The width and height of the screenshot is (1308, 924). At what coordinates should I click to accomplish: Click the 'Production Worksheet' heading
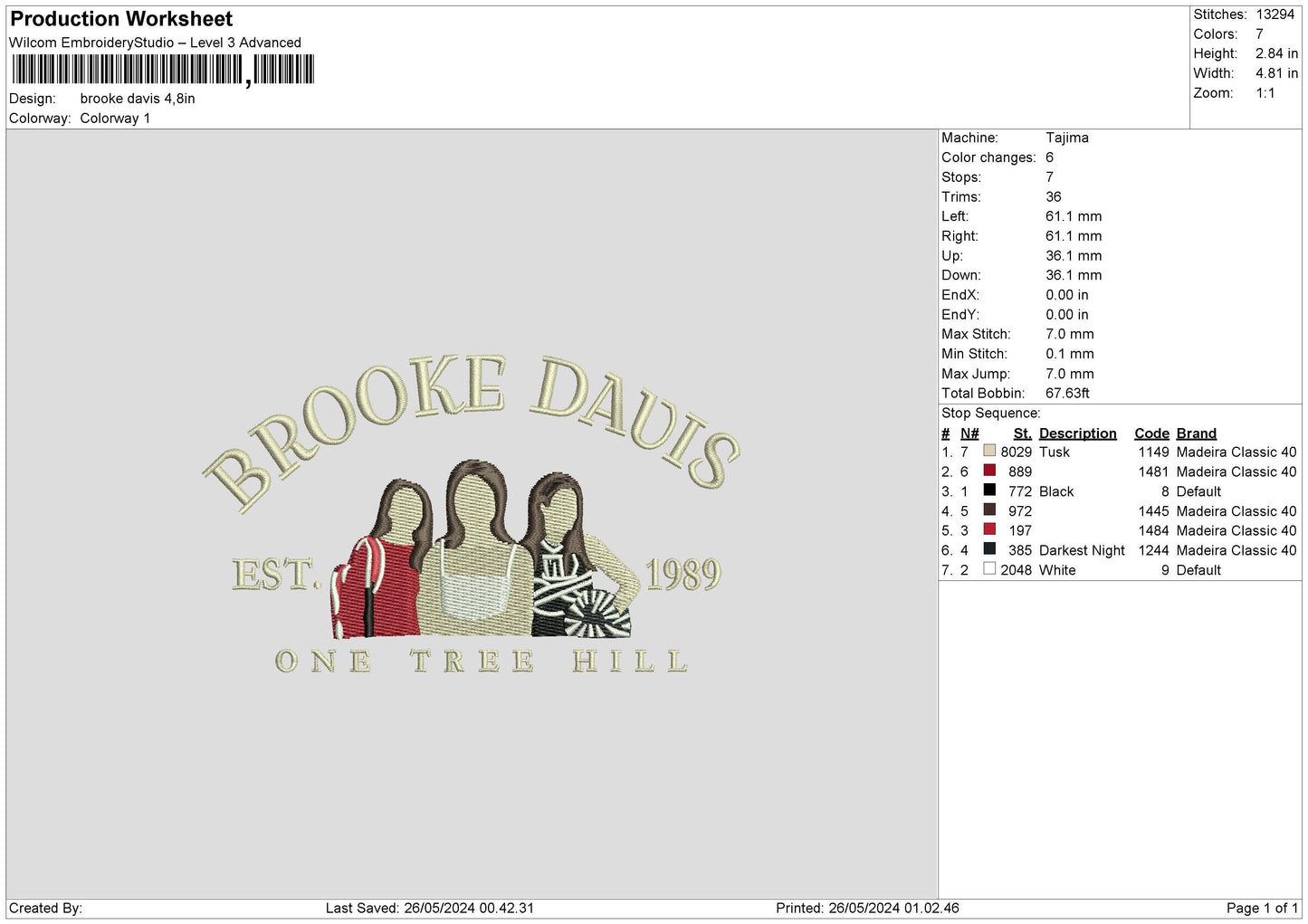pos(121,19)
